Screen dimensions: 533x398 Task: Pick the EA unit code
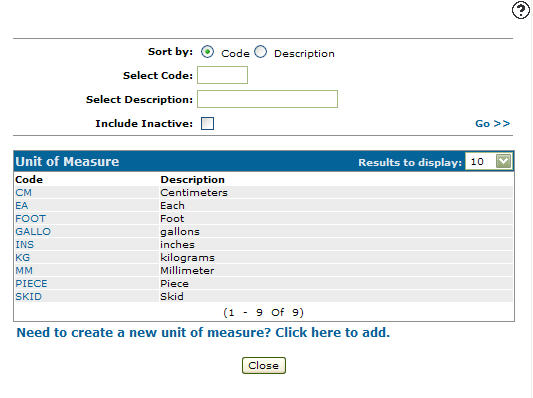click(22, 206)
